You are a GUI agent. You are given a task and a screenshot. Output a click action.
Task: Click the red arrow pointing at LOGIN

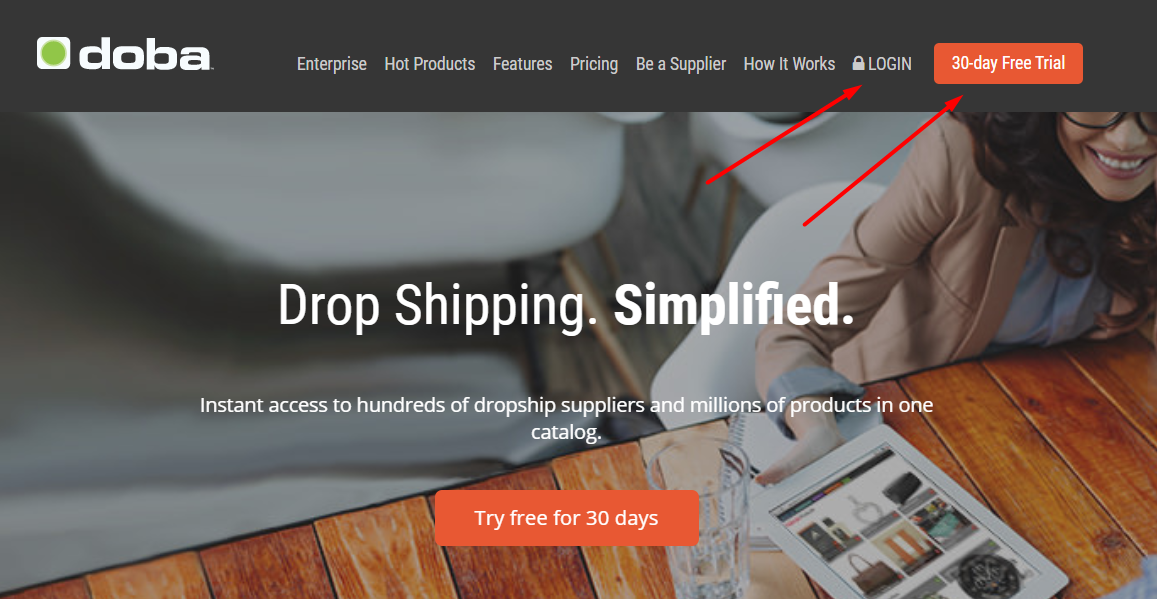click(x=783, y=134)
